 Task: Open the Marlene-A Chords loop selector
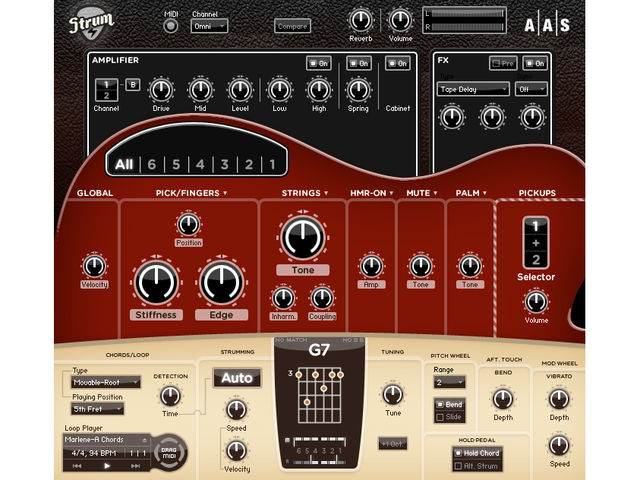click(x=106, y=440)
